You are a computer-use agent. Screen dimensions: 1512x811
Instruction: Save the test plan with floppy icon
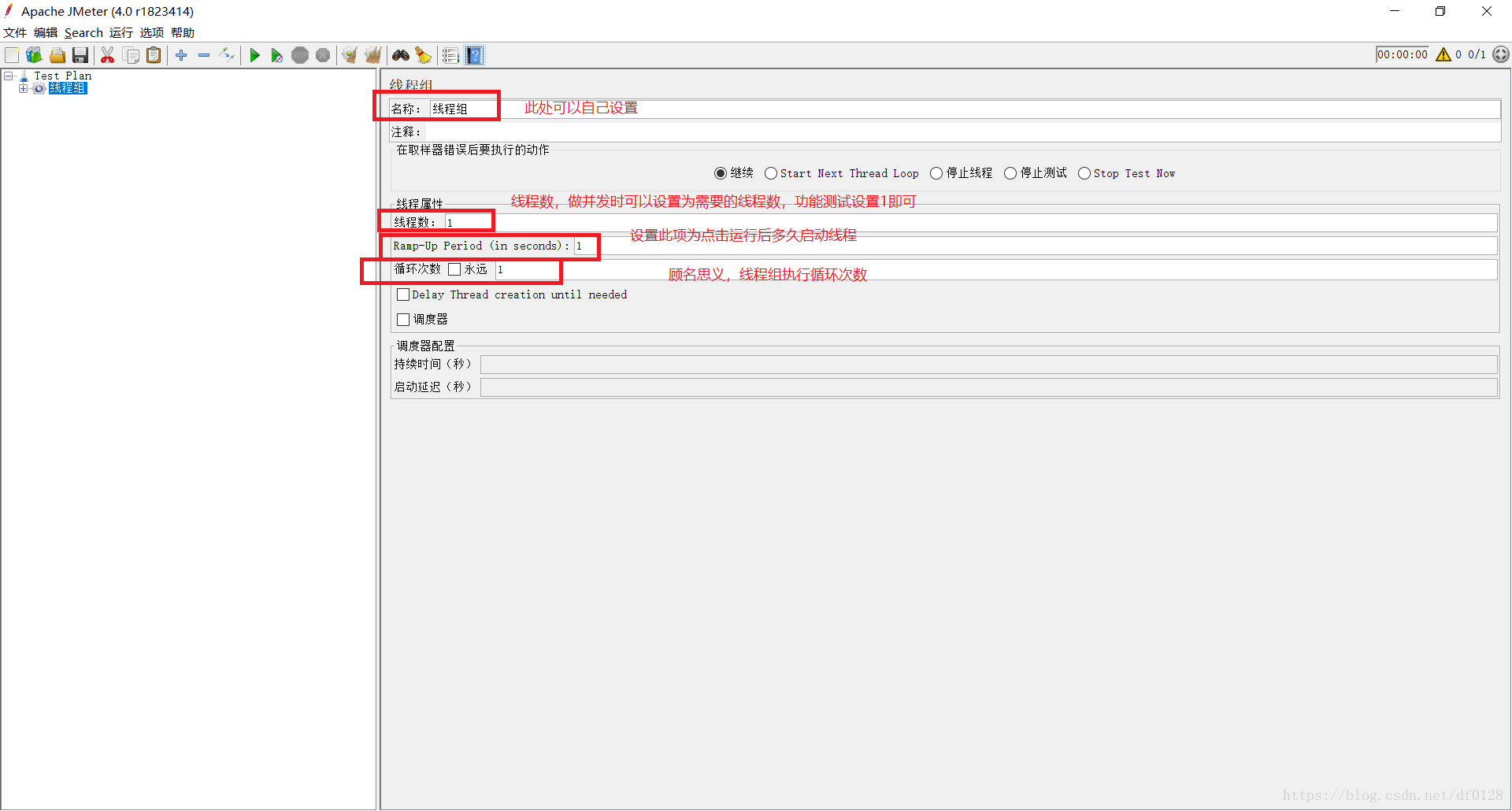pyautogui.click(x=80, y=55)
